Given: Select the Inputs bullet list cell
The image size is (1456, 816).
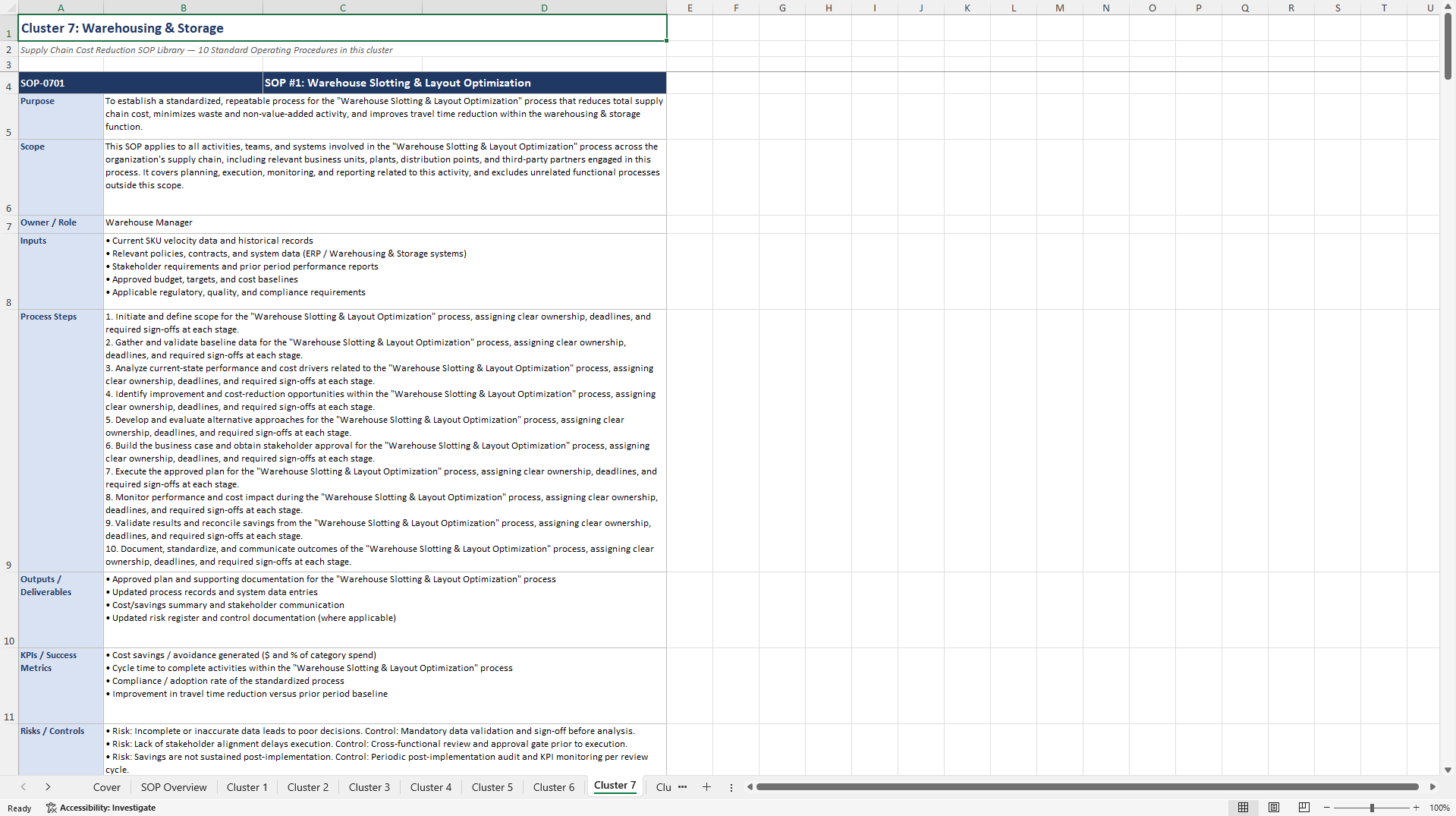Looking at the screenshot, I should 385,271.
